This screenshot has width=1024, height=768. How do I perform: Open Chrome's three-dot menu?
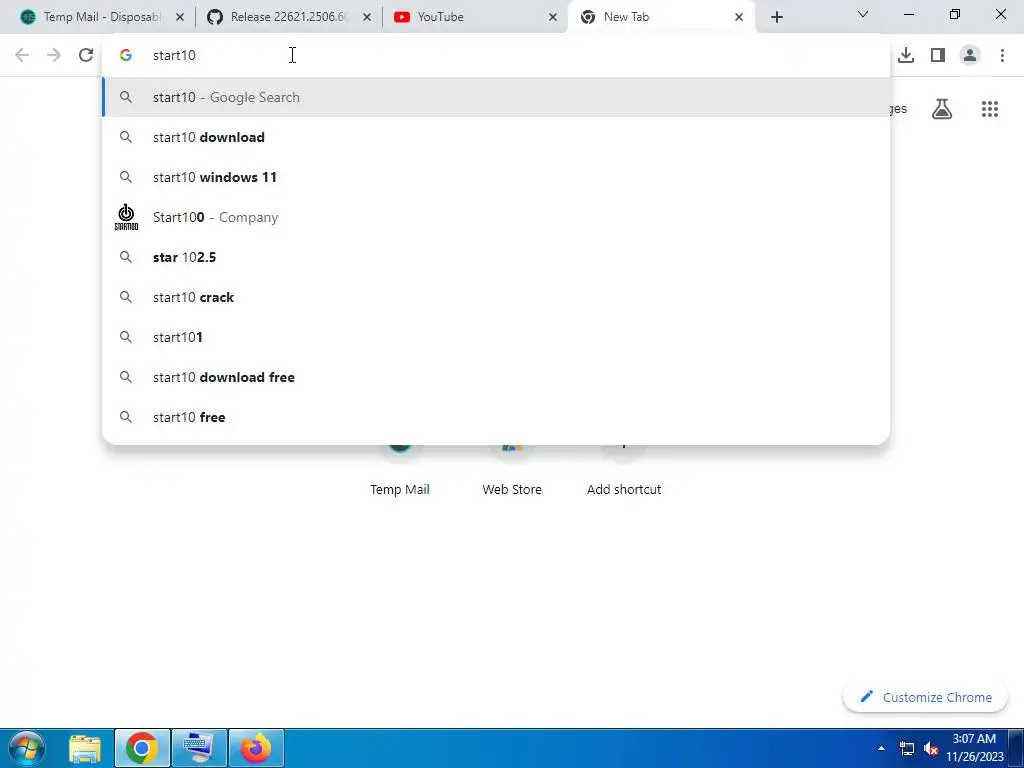pos(1002,55)
